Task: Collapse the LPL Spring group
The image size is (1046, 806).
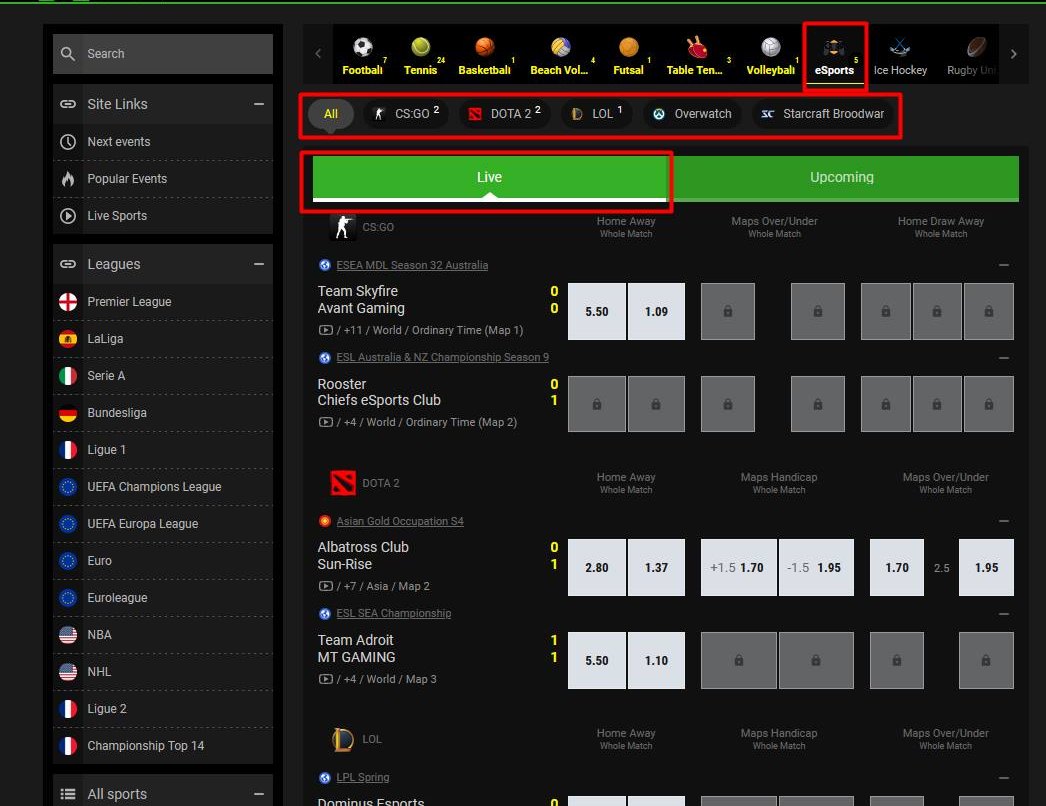Action: coord(1003,778)
